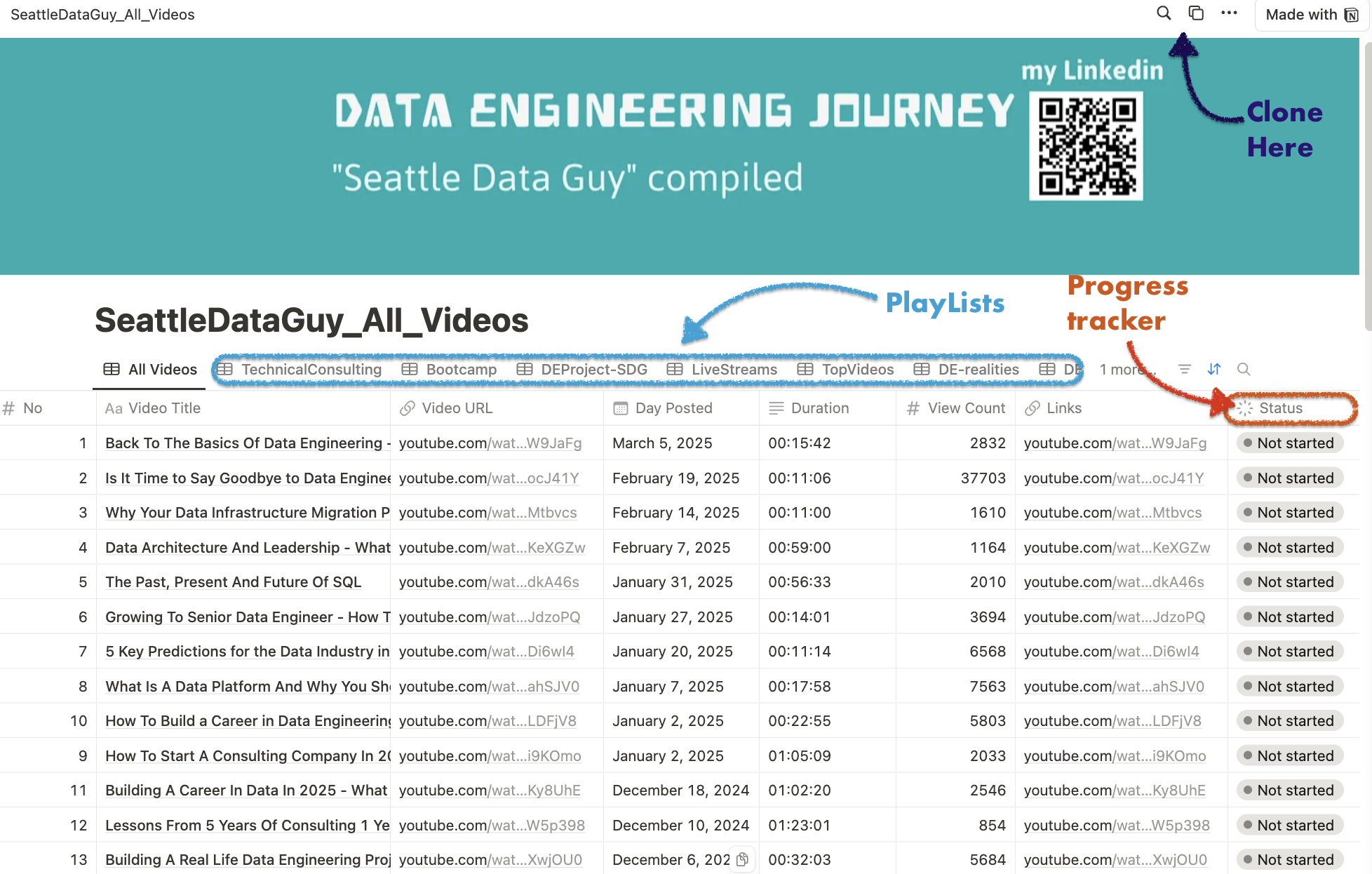The height and width of the screenshot is (874, 1372).
Task: Switch to the Bootcamp tab
Action: [449, 370]
